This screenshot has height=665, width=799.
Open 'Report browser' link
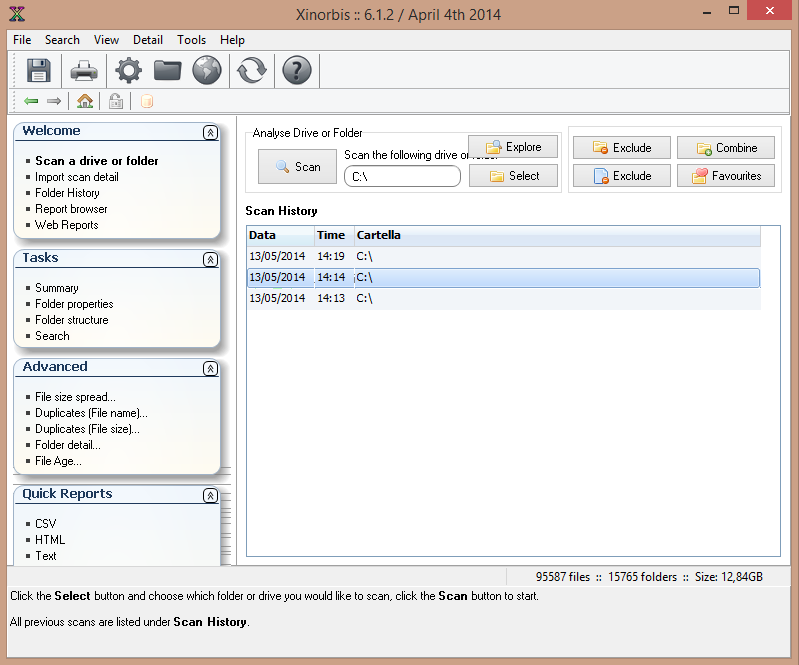(71, 209)
